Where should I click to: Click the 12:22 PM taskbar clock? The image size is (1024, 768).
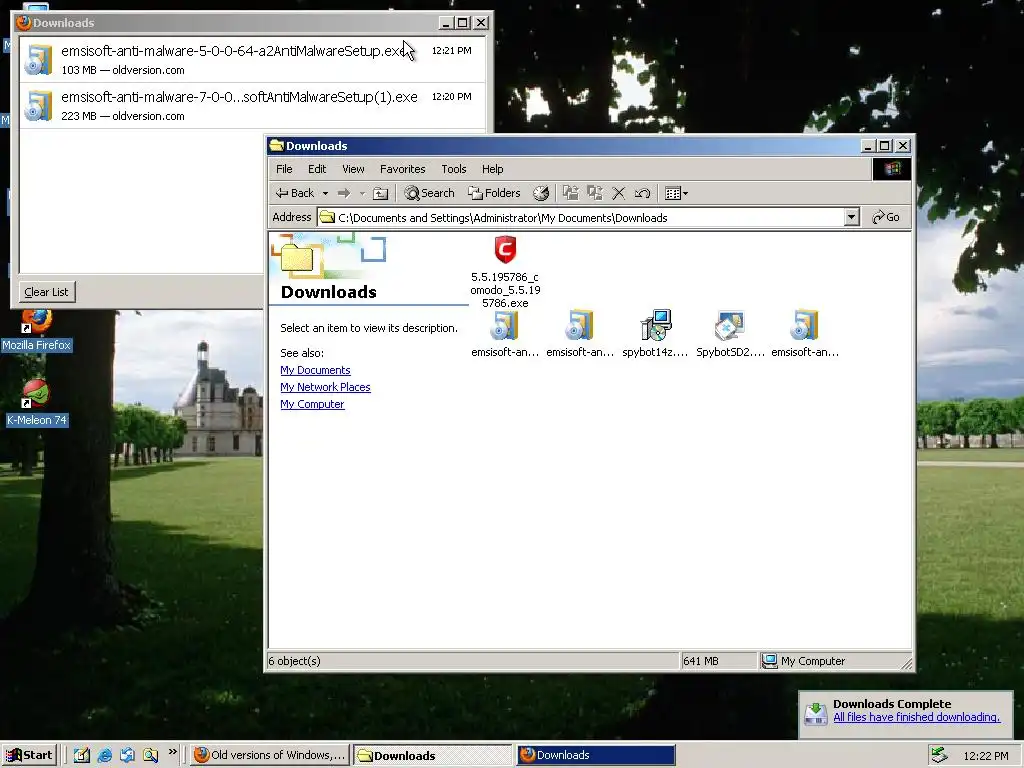pos(985,756)
